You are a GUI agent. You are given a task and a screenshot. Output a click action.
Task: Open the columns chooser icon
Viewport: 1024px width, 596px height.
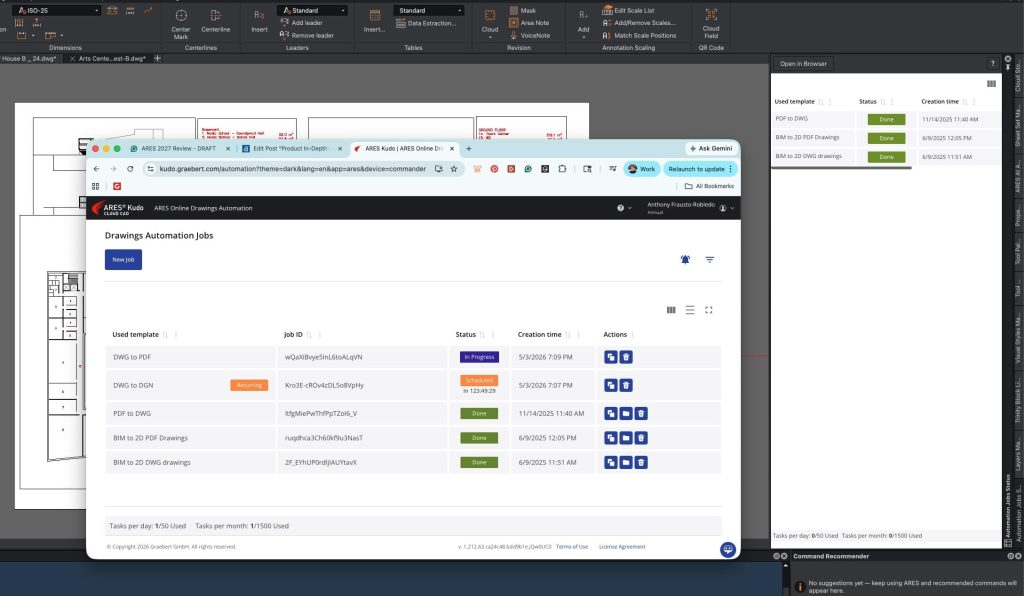point(671,310)
